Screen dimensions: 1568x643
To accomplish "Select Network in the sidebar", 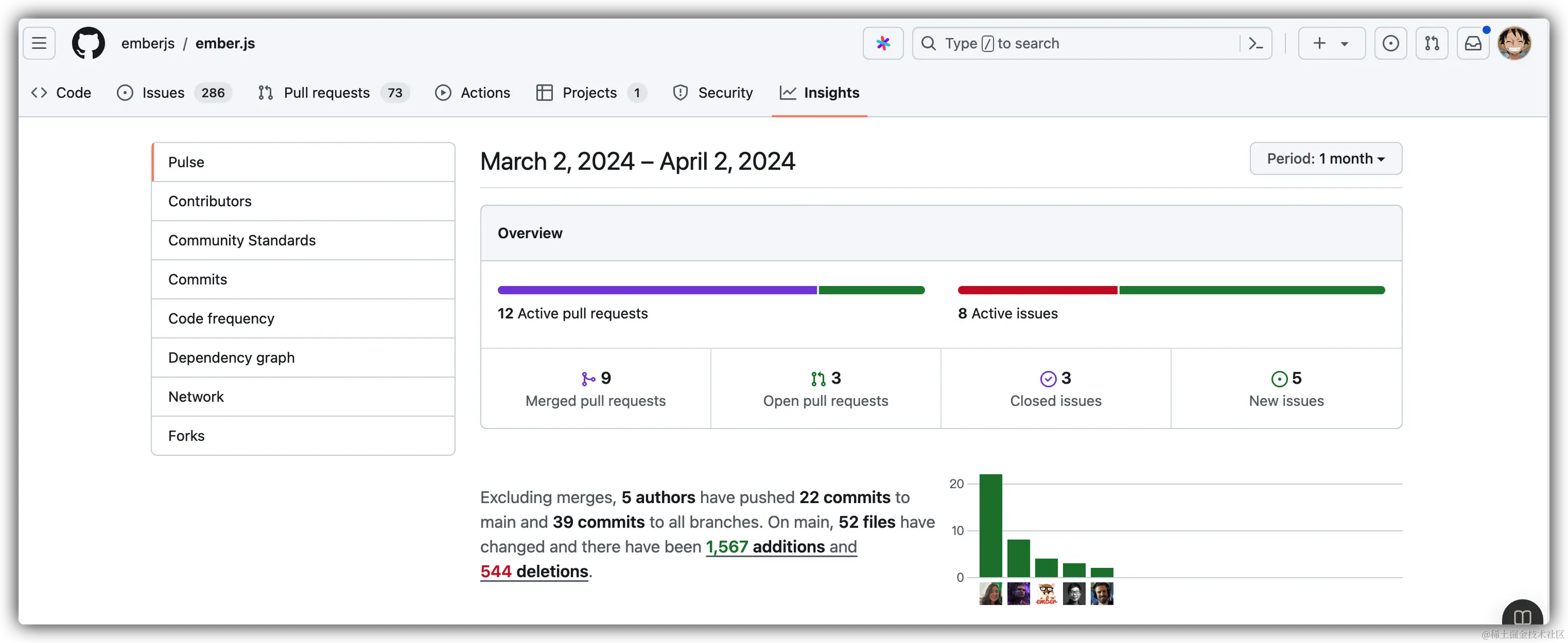I will (196, 396).
